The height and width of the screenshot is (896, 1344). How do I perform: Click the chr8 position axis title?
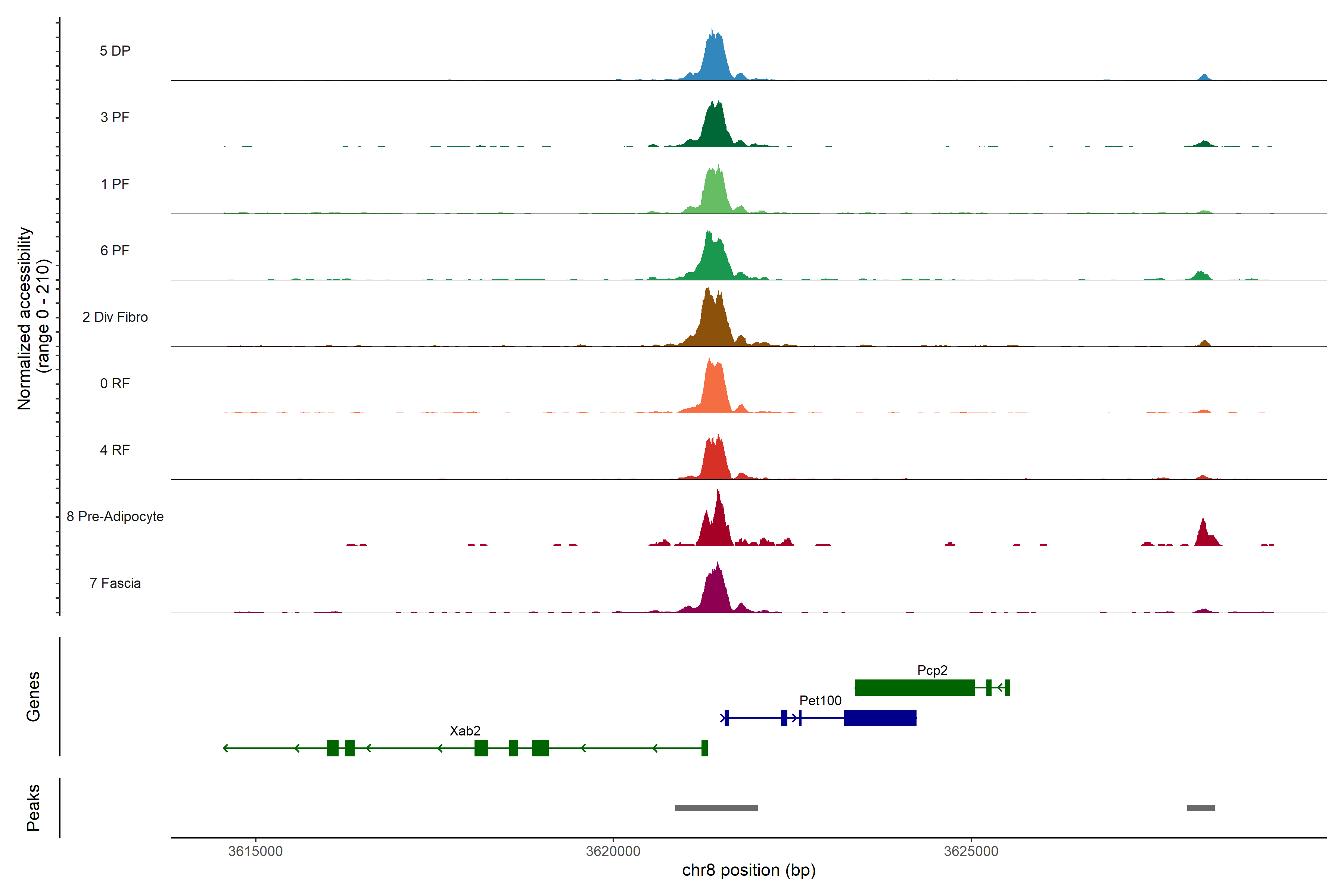coord(749,870)
